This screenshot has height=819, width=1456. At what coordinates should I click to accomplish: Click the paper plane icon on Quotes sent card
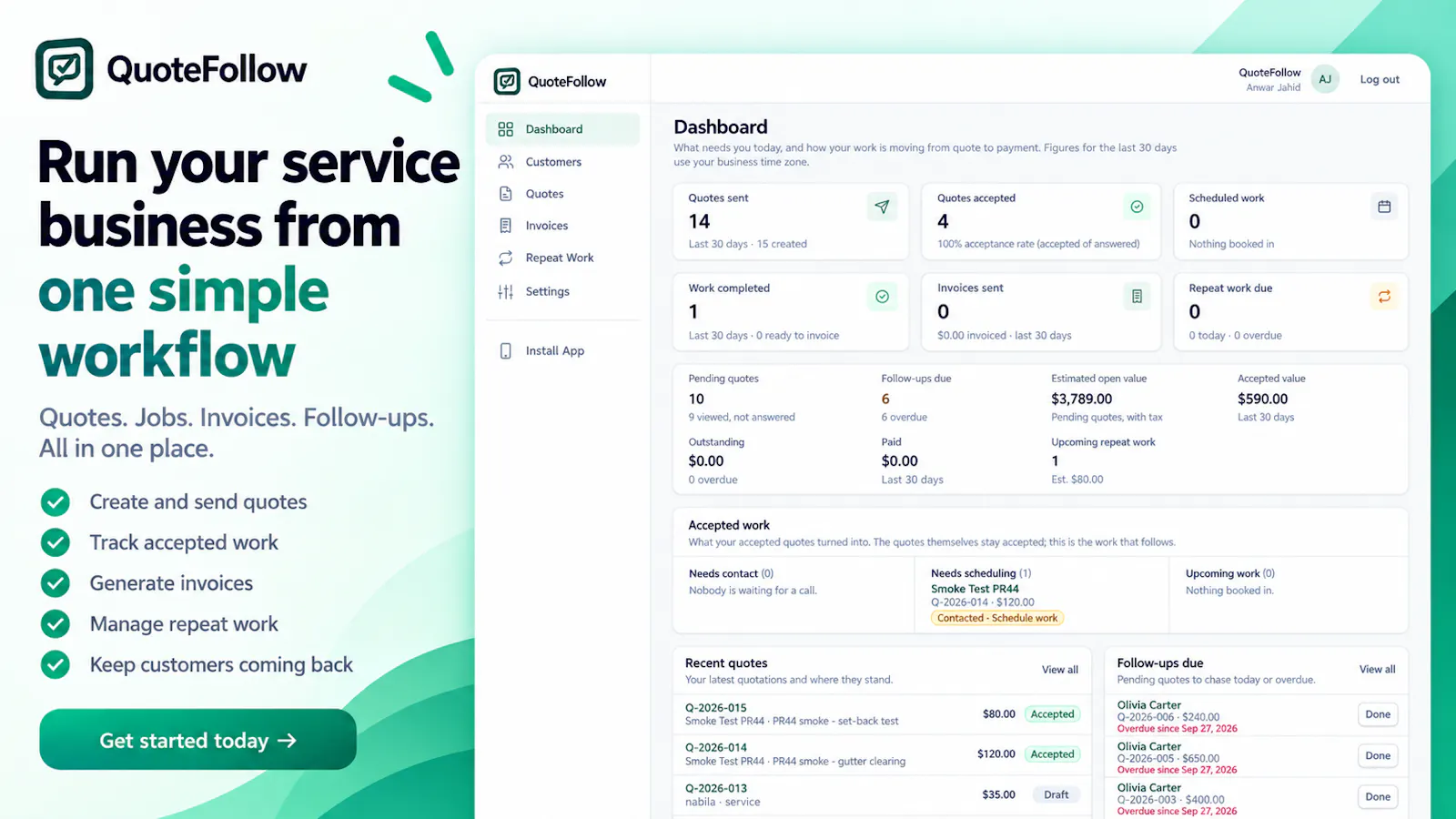click(x=882, y=207)
